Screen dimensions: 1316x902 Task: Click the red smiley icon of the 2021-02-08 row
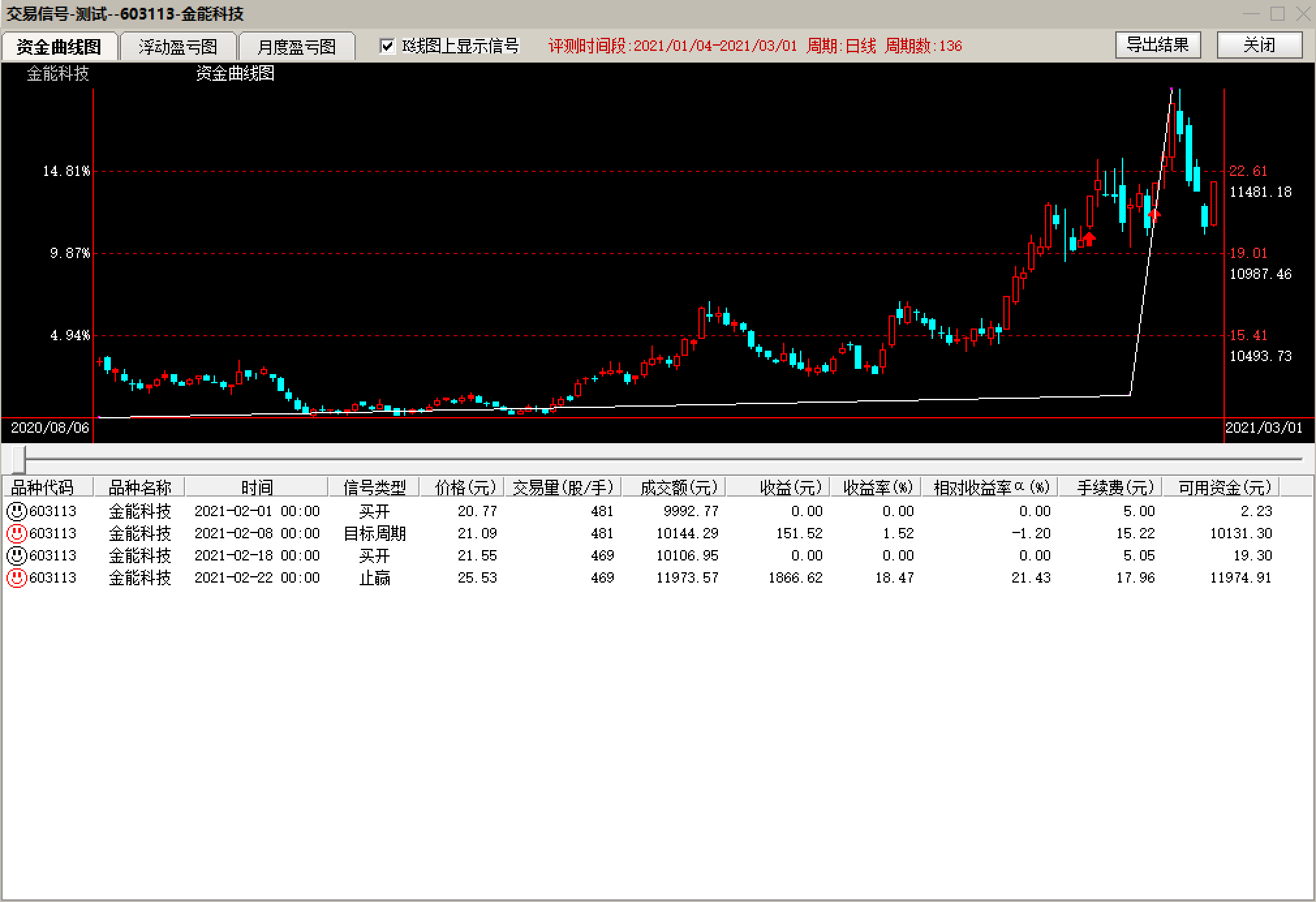pyautogui.click(x=16, y=533)
